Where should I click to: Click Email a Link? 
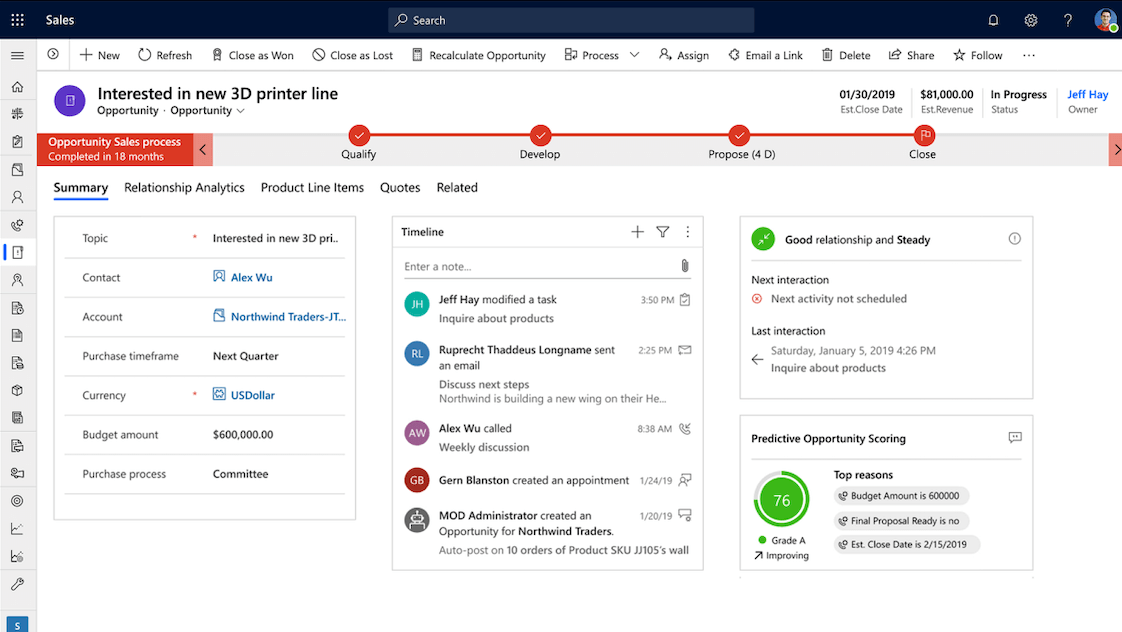(x=765, y=55)
